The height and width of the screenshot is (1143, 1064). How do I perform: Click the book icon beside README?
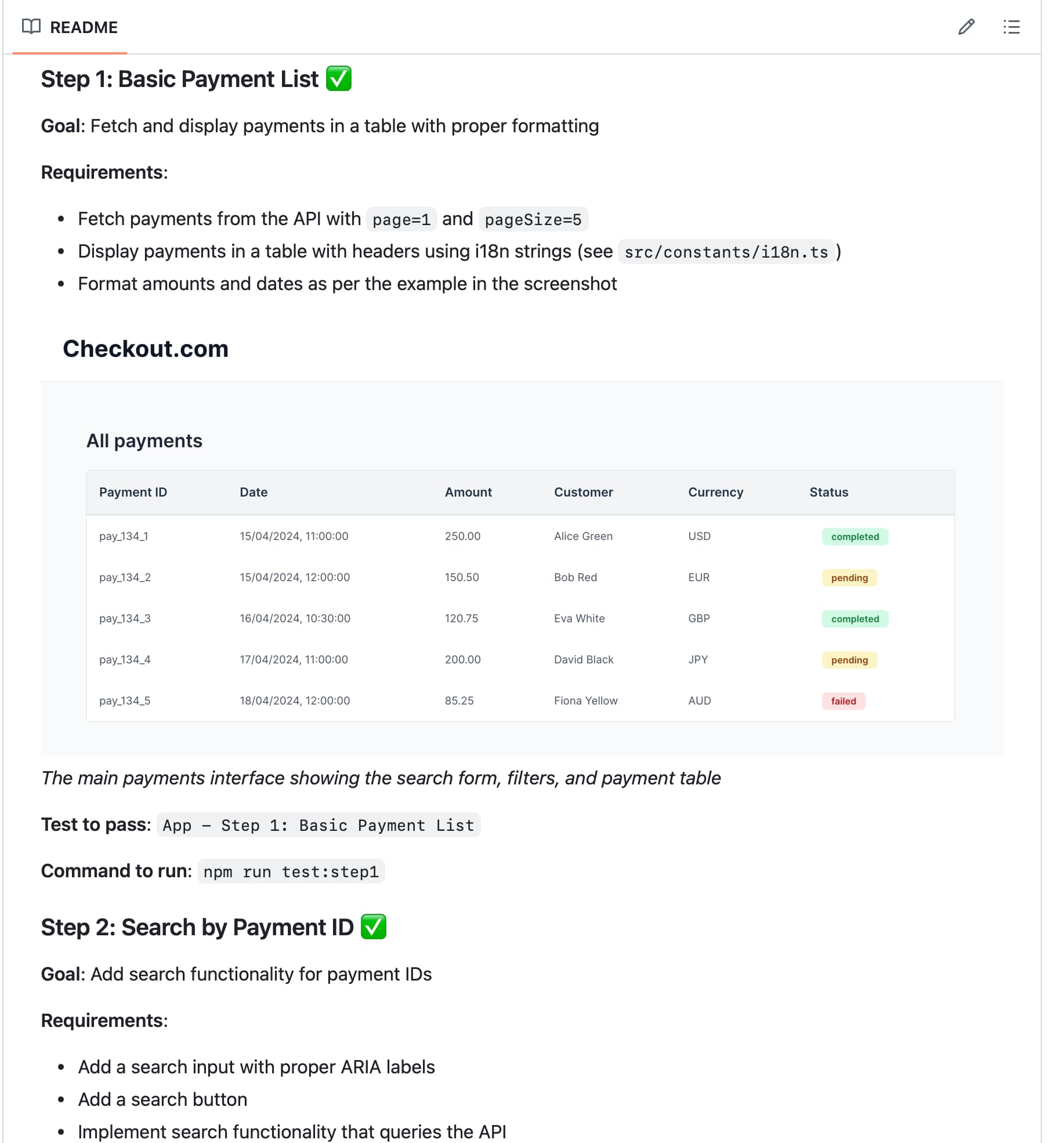pos(31,27)
